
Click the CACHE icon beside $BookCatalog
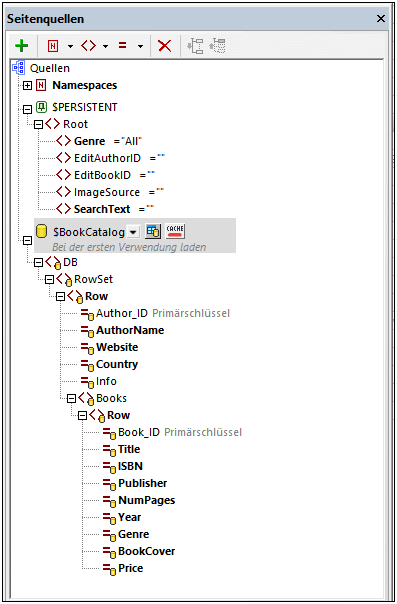(175, 232)
